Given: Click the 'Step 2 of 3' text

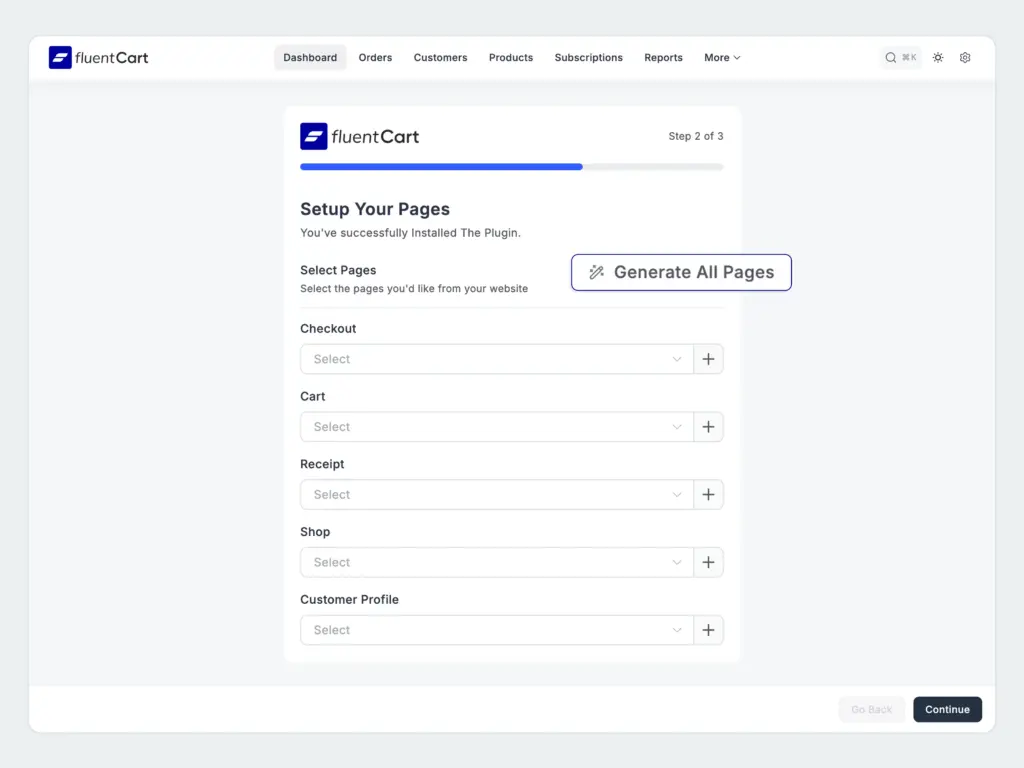Looking at the screenshot, I should [696, 136].
